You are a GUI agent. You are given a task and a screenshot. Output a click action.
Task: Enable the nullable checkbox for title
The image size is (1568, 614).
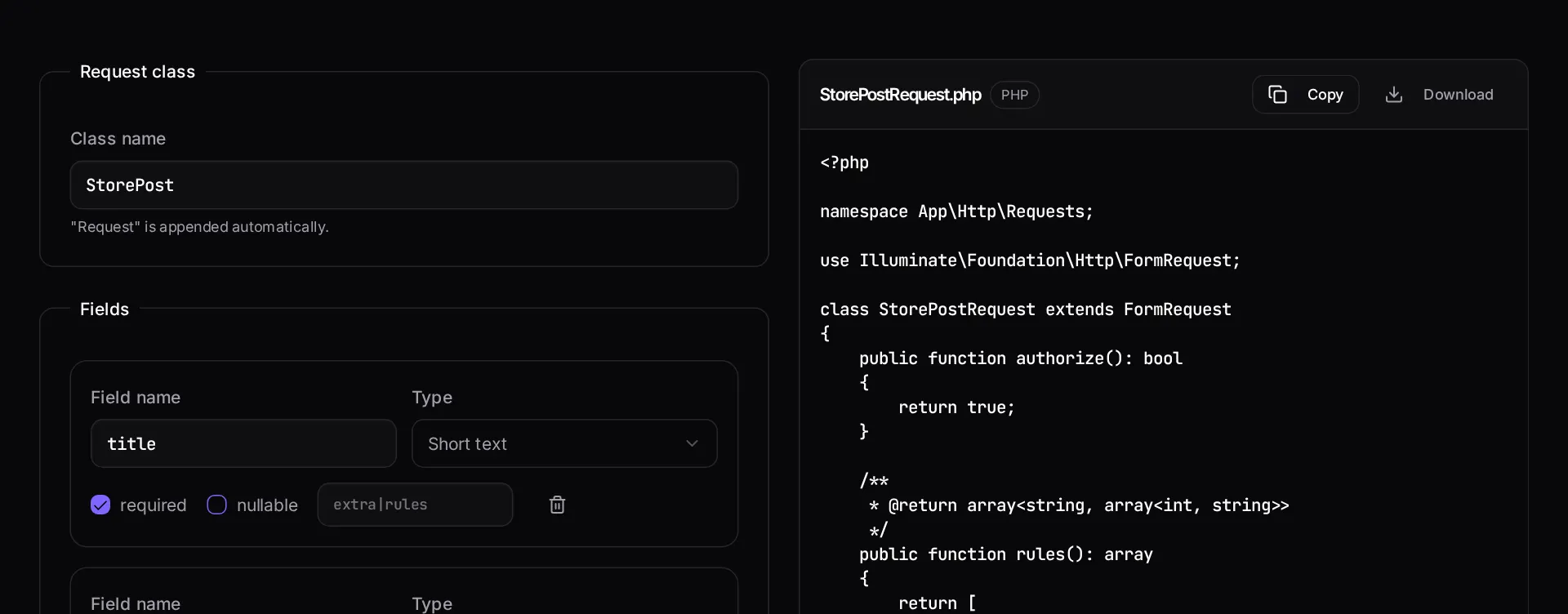coord(216,505)
